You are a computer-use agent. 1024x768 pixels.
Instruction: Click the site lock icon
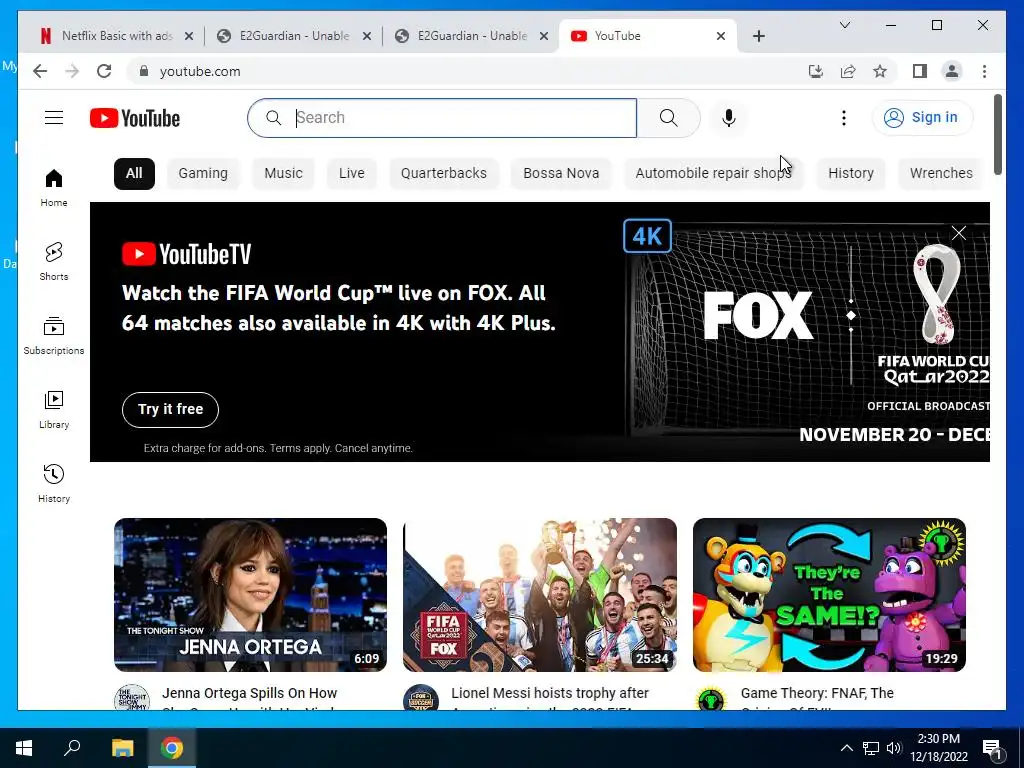tap(144, 71)
